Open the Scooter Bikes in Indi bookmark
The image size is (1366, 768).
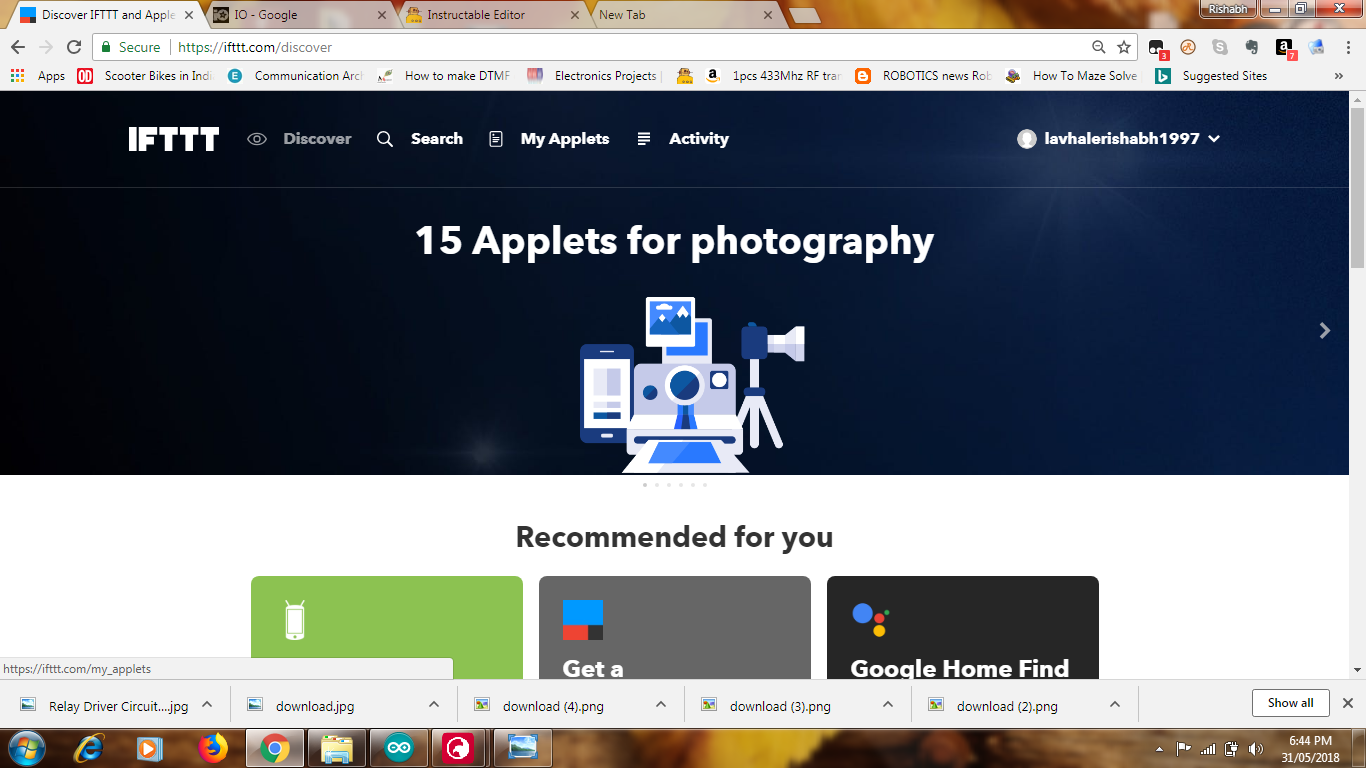click(146, 76)
